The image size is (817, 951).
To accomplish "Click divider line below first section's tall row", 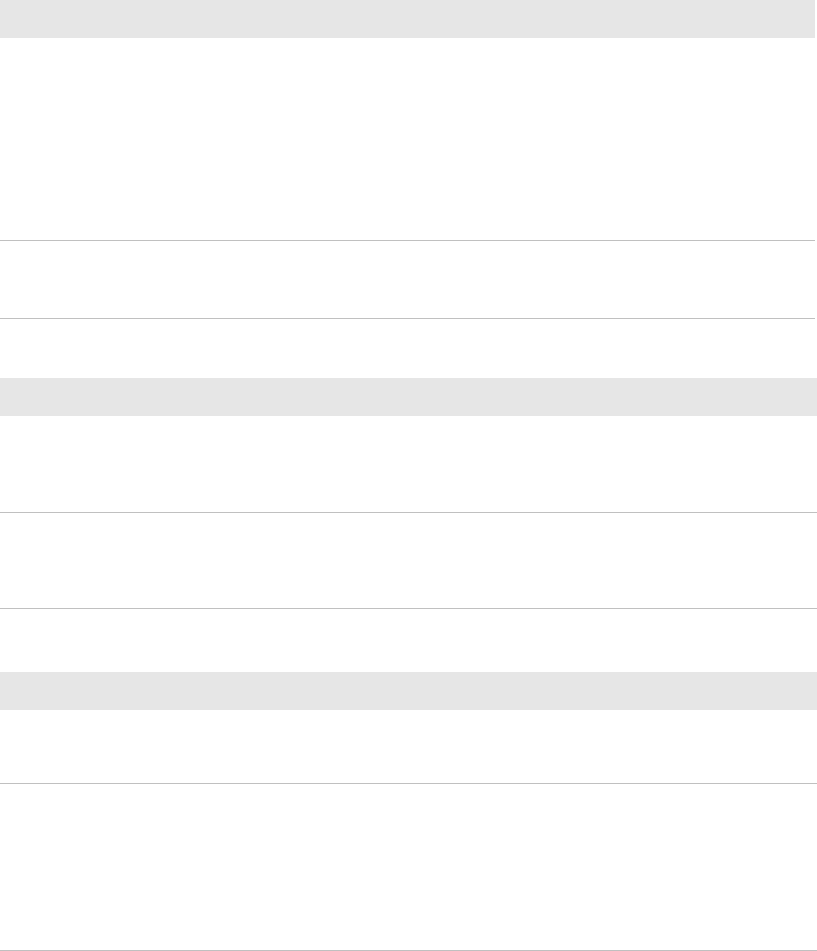I will pyautogui.click(x=408, y=240).
